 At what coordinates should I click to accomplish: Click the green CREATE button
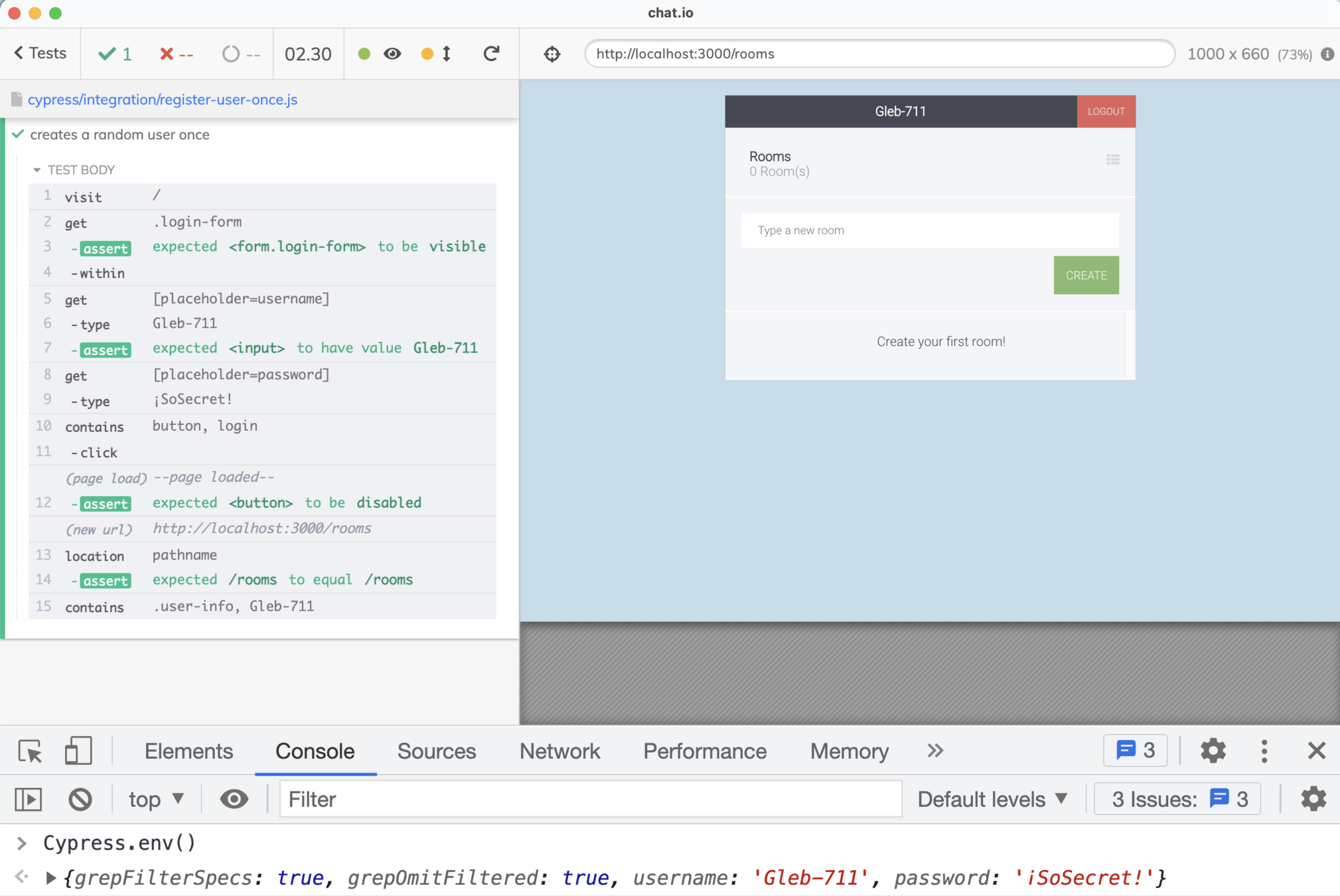click(x=1086, y=275)
